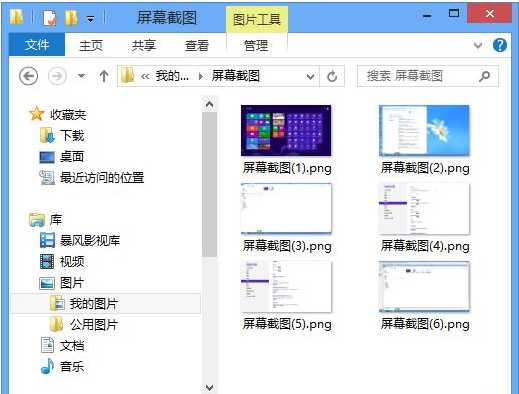
Task: Click the file name 屏幕截图(4).png
Action: [425, 246]
